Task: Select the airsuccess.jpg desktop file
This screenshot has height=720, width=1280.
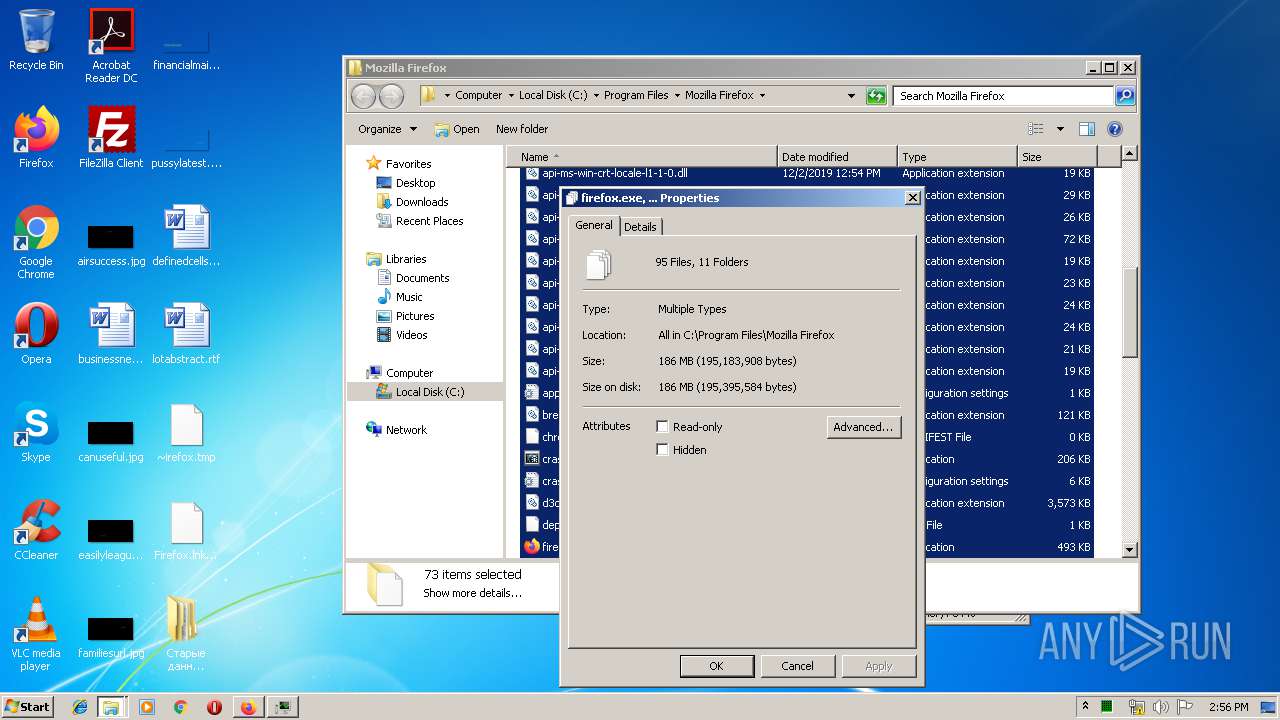Action: pyautogui.click(x=111, y=244)
